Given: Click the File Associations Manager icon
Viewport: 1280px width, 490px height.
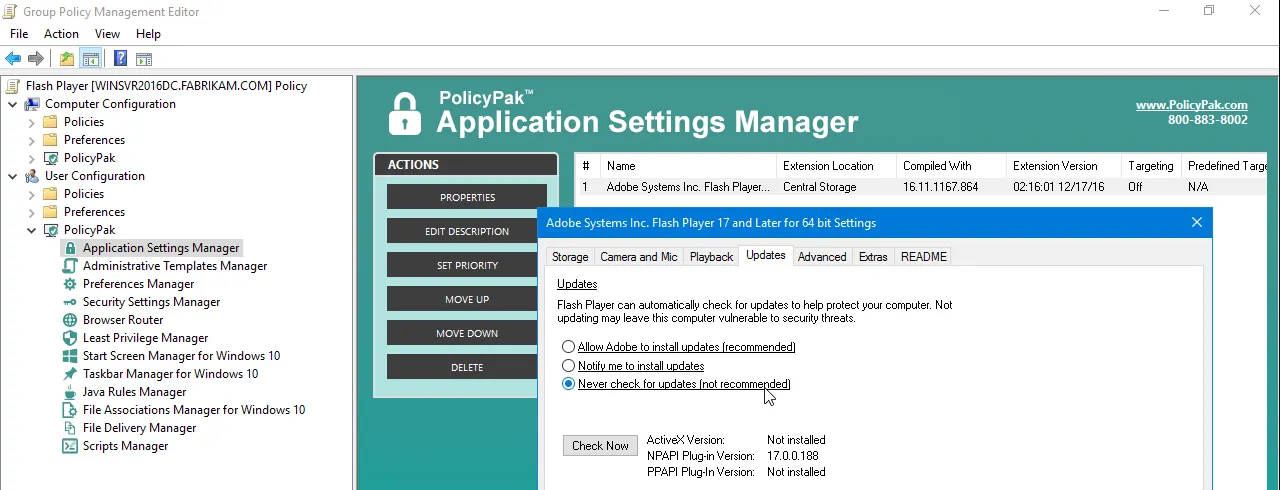Looking at the screenshot, I should 70,410.
